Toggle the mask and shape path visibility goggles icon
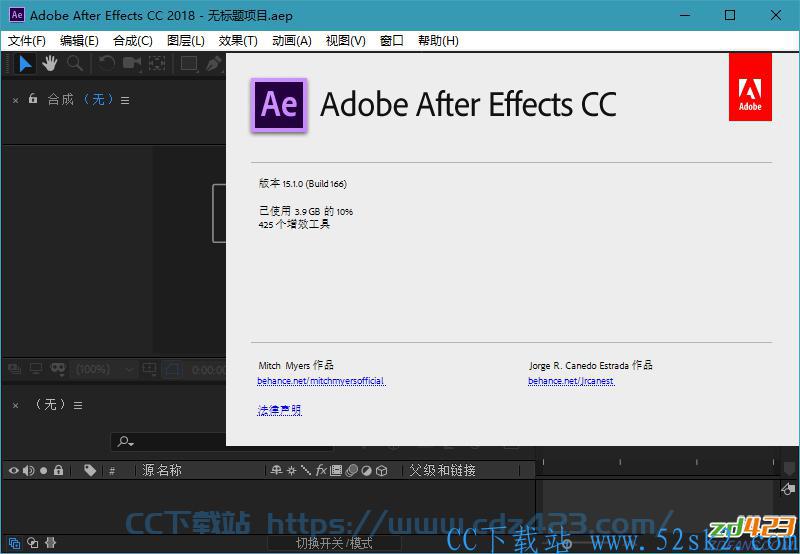Image resolution: width=800 pixels, height=554 pixels. (58, 369)
